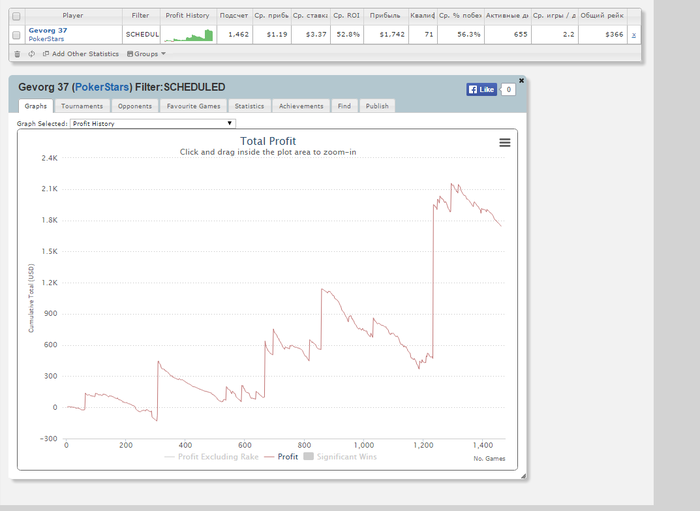Click the 52.8% ROI cell

coord(348,34)
